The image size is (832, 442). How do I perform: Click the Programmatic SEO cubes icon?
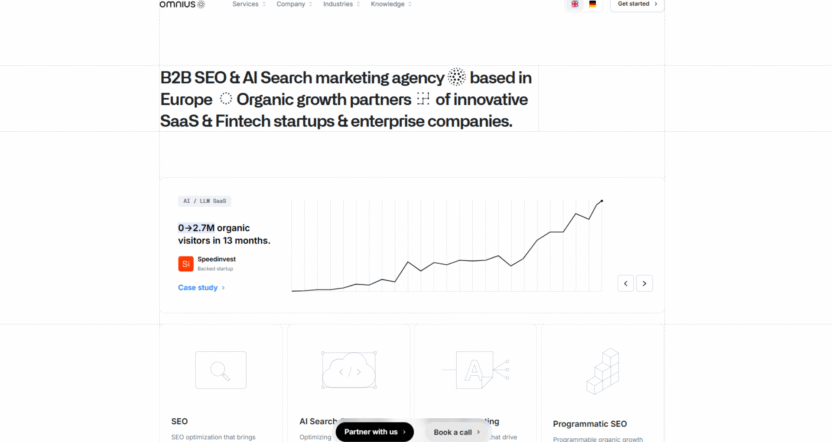(x=603, y=371)
